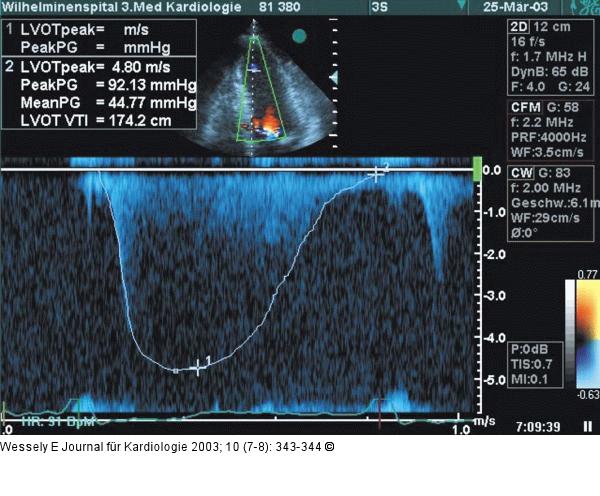Click the 'G: 83' CW gain value
Screen dimensions: 600x496
[554, 173]
